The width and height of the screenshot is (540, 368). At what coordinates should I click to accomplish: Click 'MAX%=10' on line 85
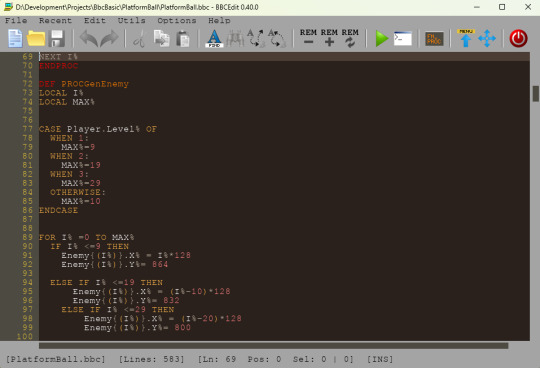point(81,201)
